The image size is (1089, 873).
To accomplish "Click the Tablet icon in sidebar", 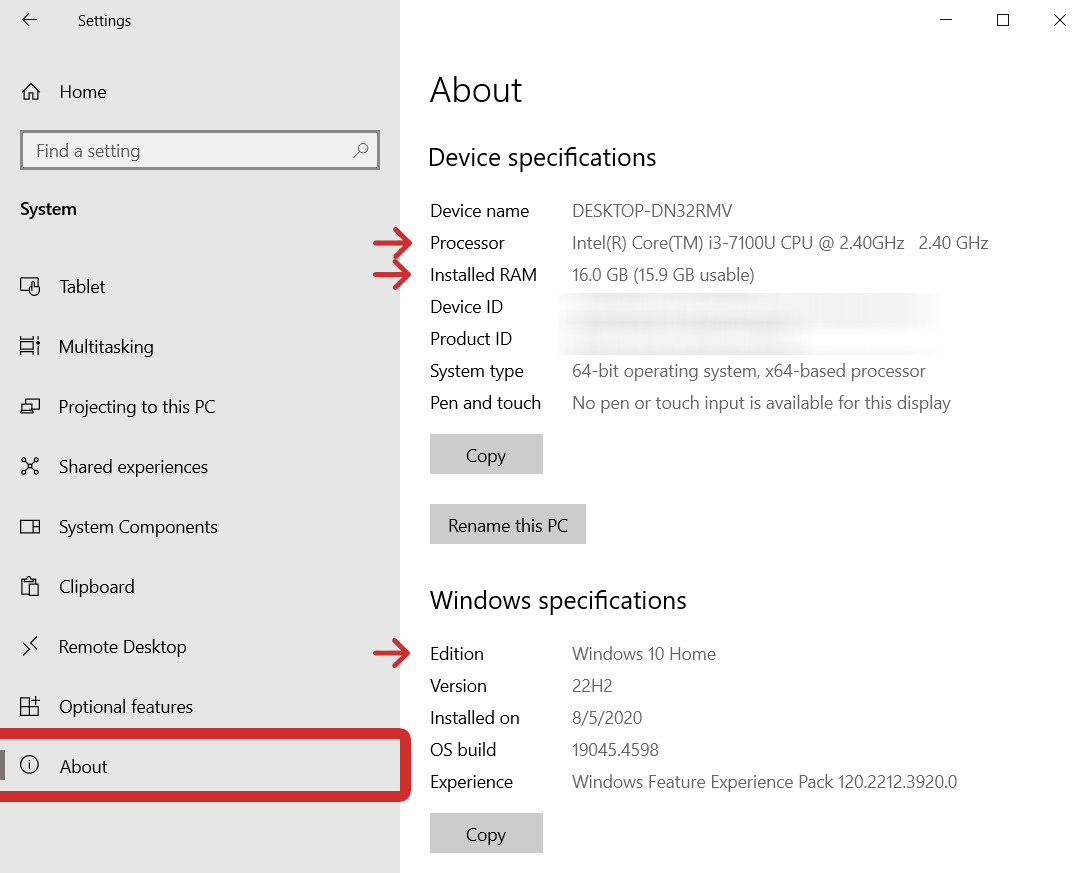I will pyautogui.click(x=30, y=287).
